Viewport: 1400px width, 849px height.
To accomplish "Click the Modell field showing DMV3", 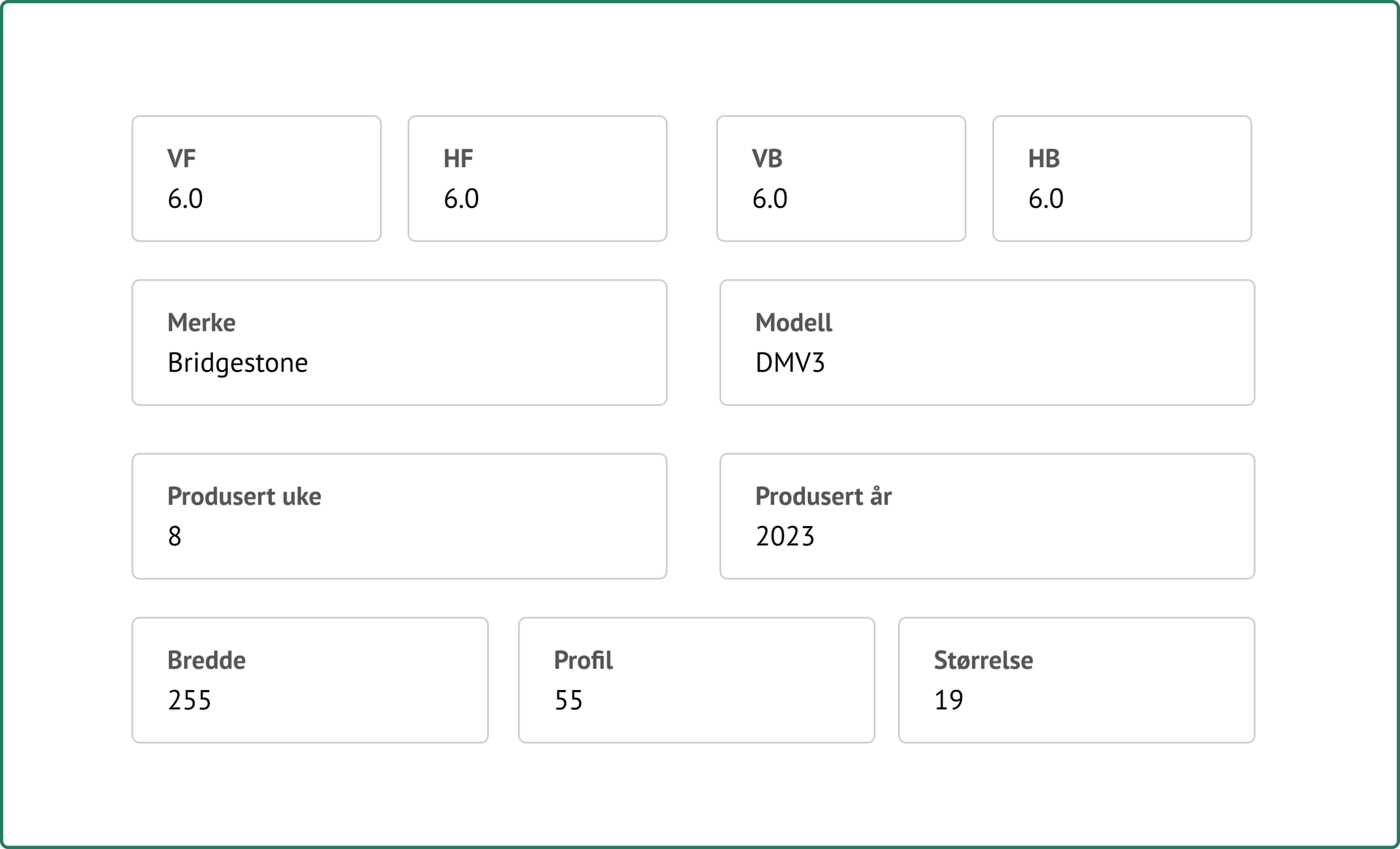I will point(987,342).
